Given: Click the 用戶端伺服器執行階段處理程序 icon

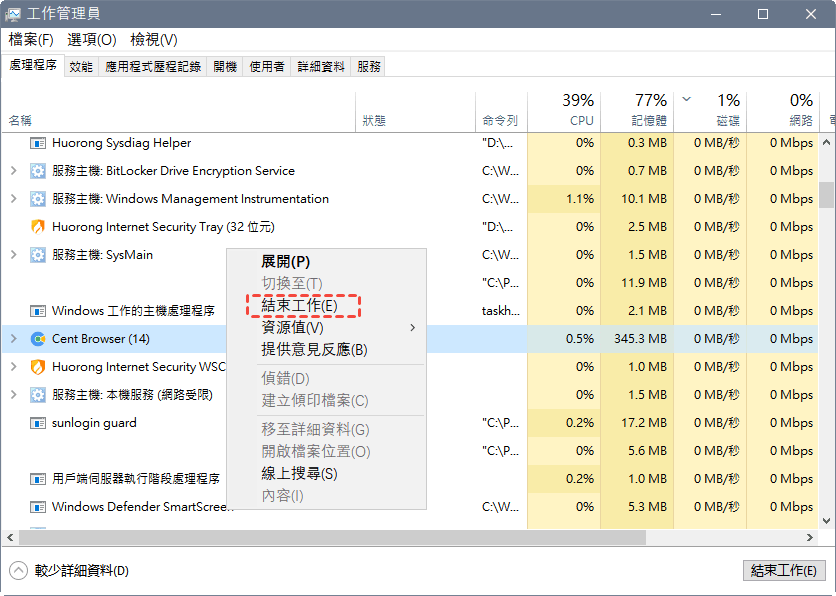Looking at the screenshot, I should tap(37, 479).
